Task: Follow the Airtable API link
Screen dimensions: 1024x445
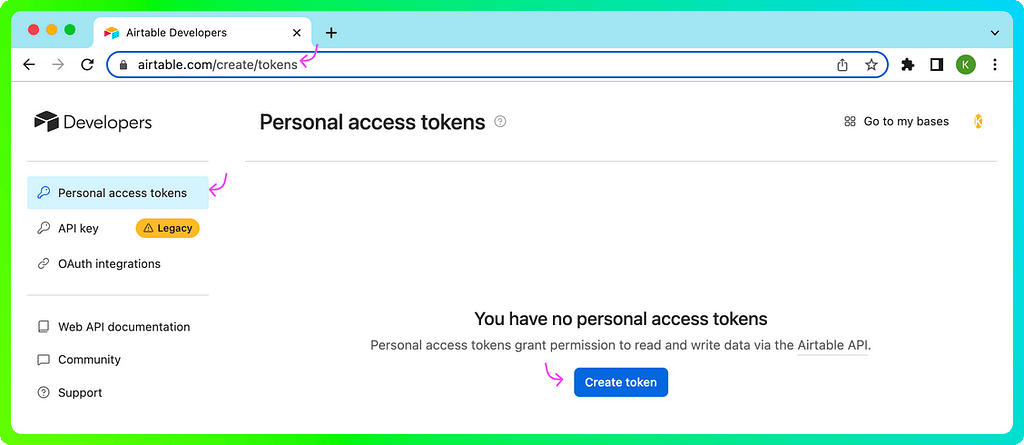Action: coord(832,345)
